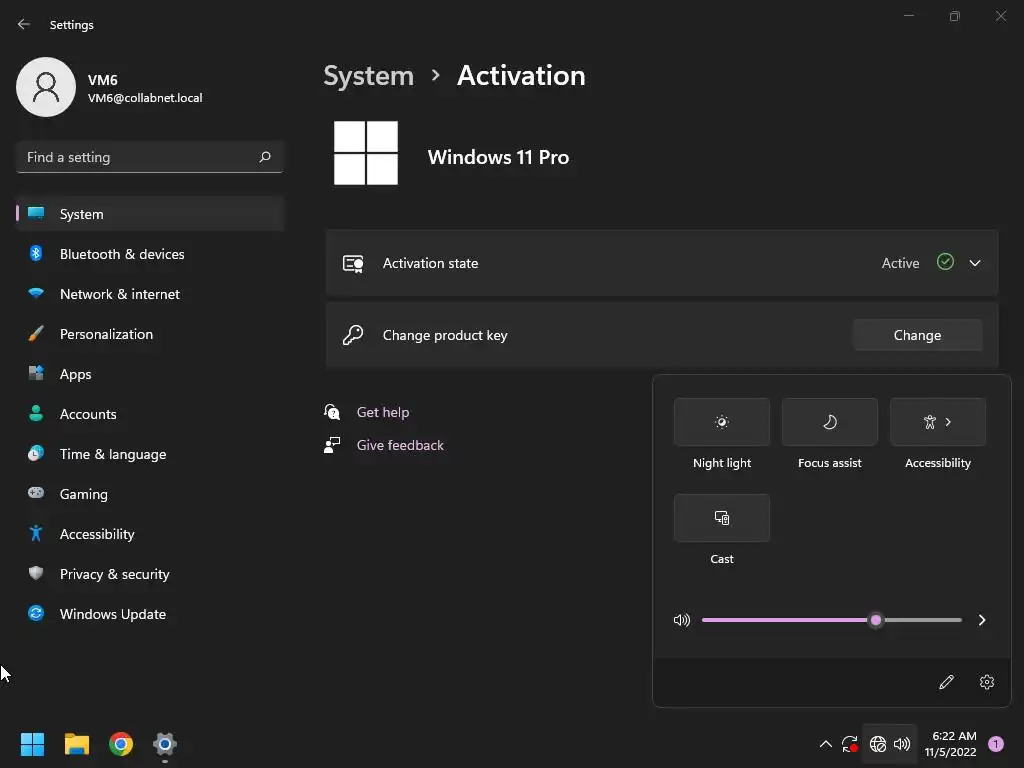
Task: Click the sync tray icon with red dot
Action: pyautogui.click(x=850, y=744)
